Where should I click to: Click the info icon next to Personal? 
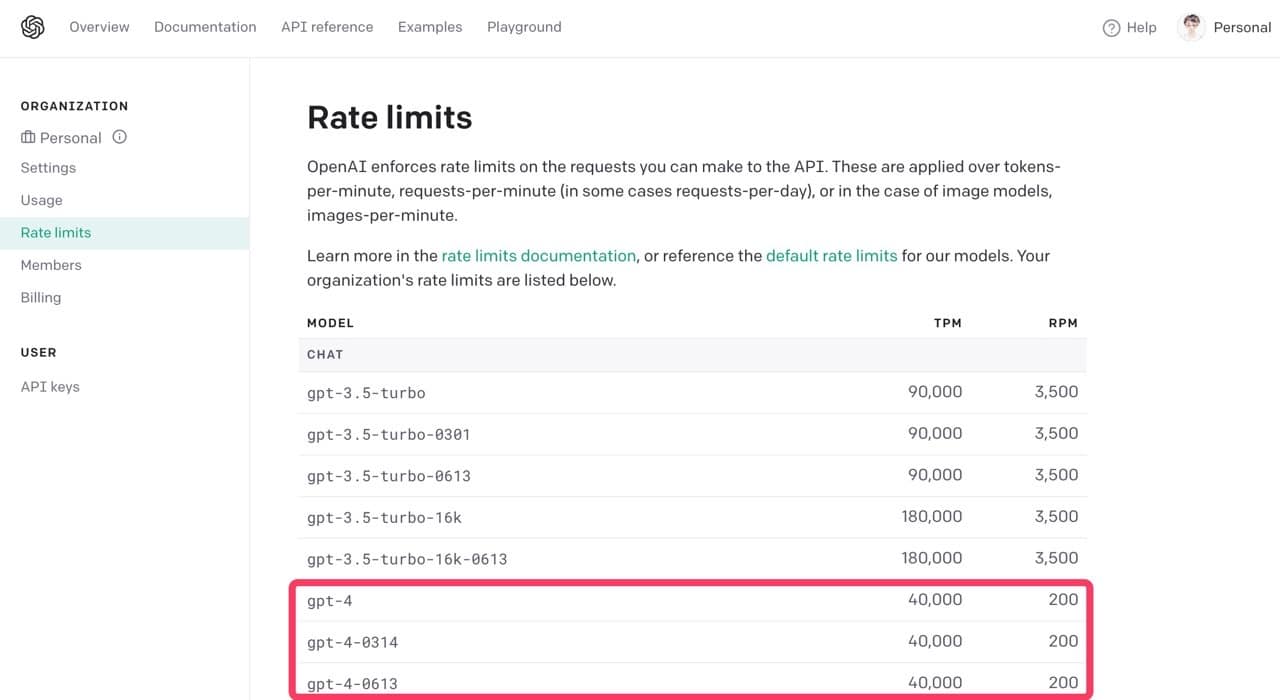tap(120, 137)
